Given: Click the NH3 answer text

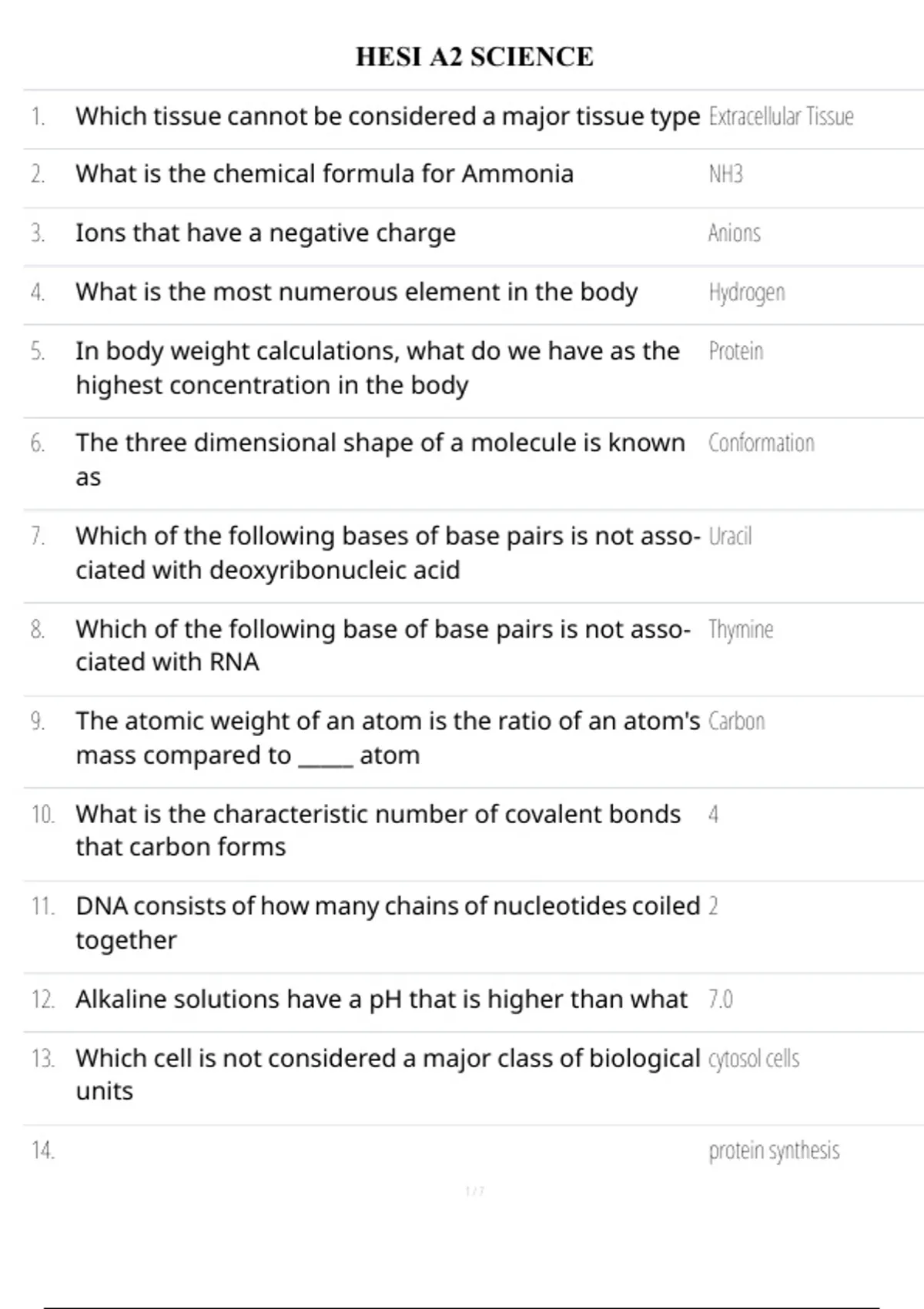Looking at the screenshot, I should (x=725, y=175).
